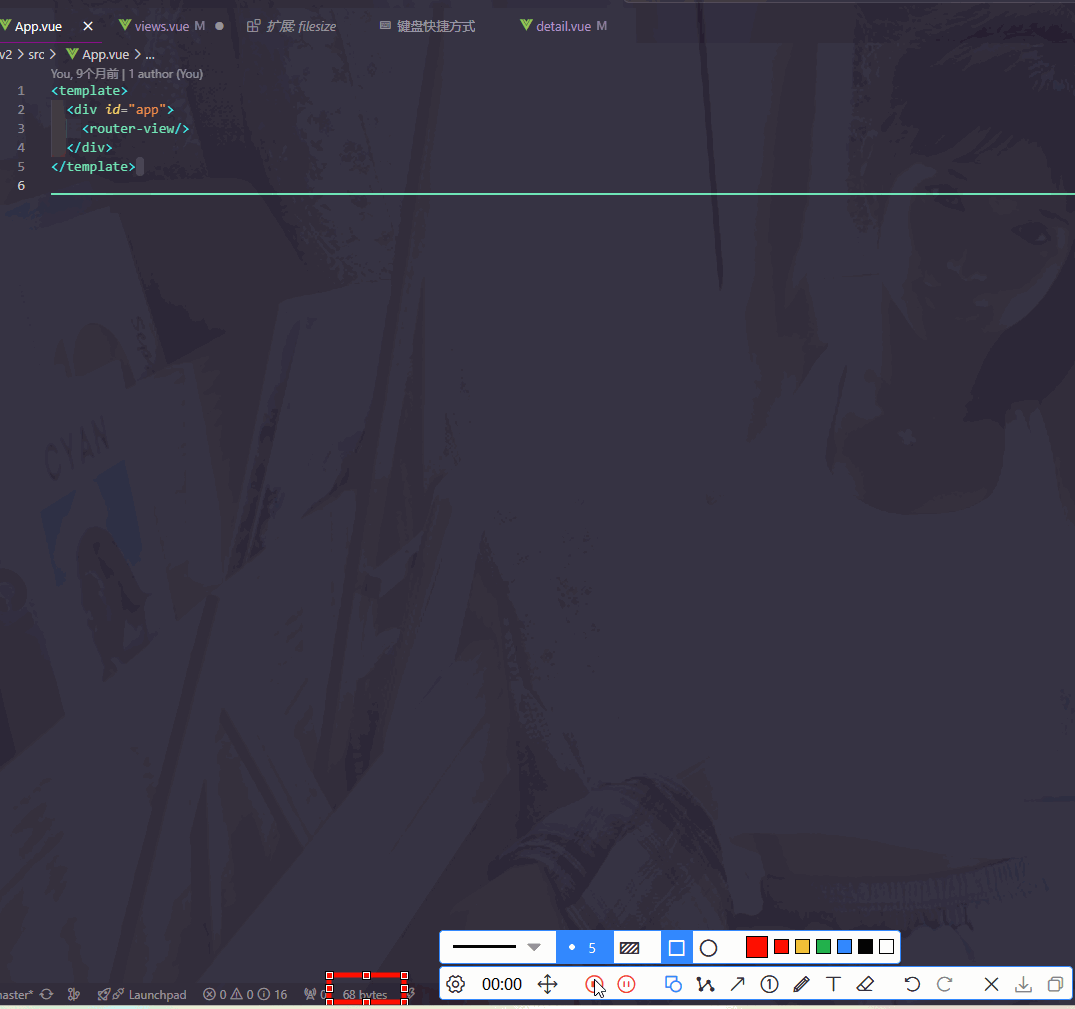Select the text annotation tool
This screenshot has width=1075, height=1009.
click(833, 984)
